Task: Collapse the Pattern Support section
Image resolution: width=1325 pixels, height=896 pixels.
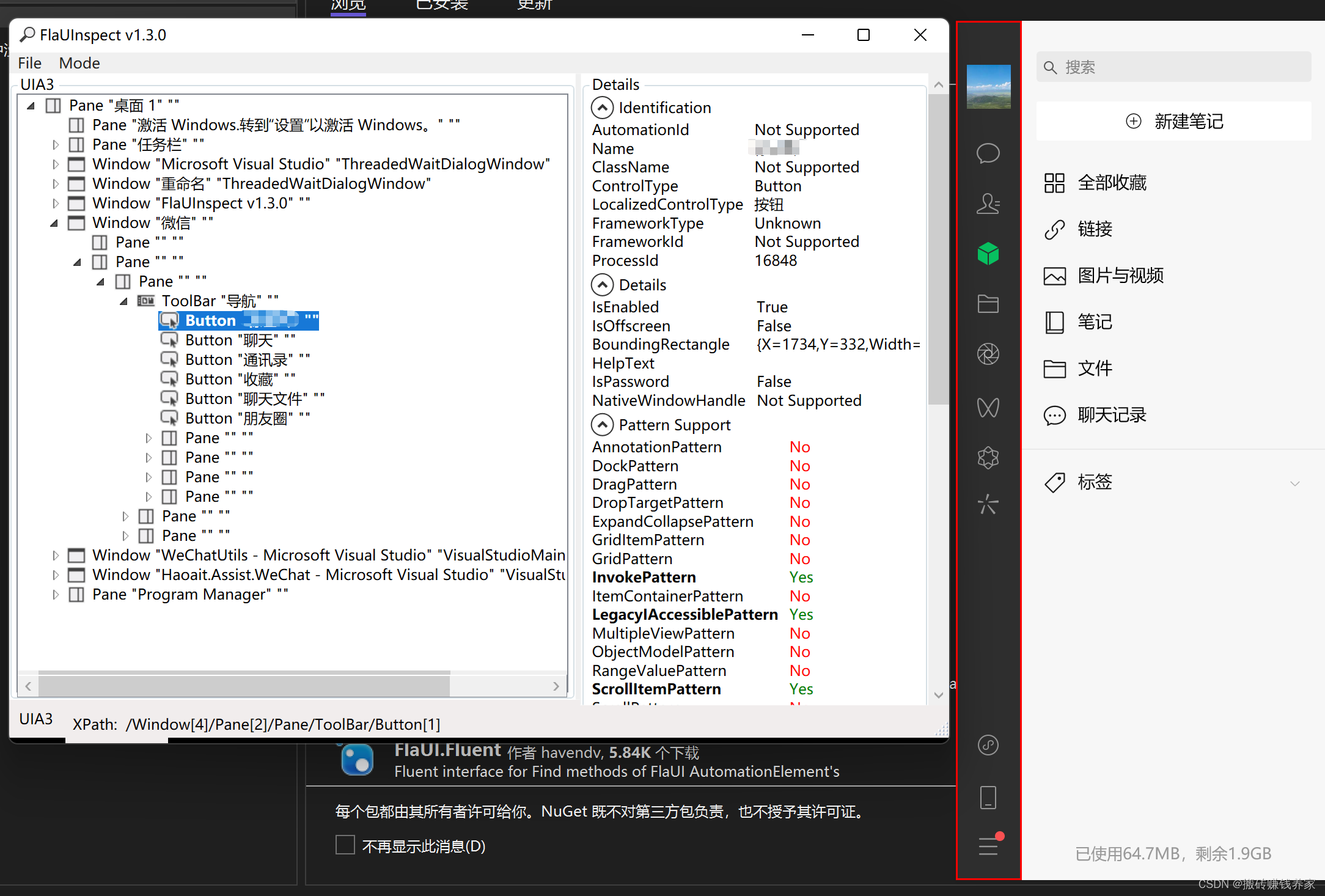Action: pyautogui.click(x=603, y=424)
